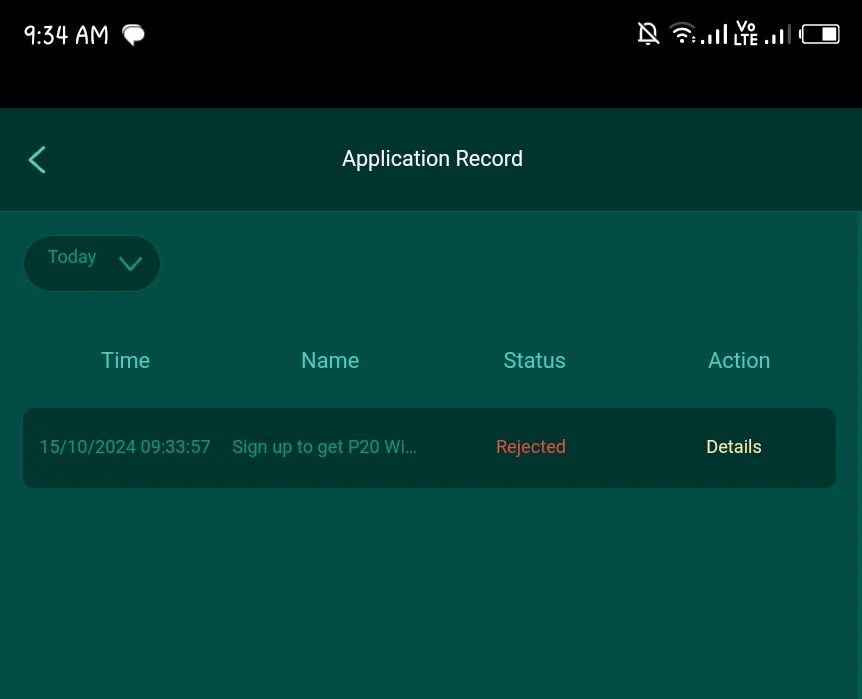Click the Application Record title
The width and height of the screenshot is (862, 699).
pos(432,158)
